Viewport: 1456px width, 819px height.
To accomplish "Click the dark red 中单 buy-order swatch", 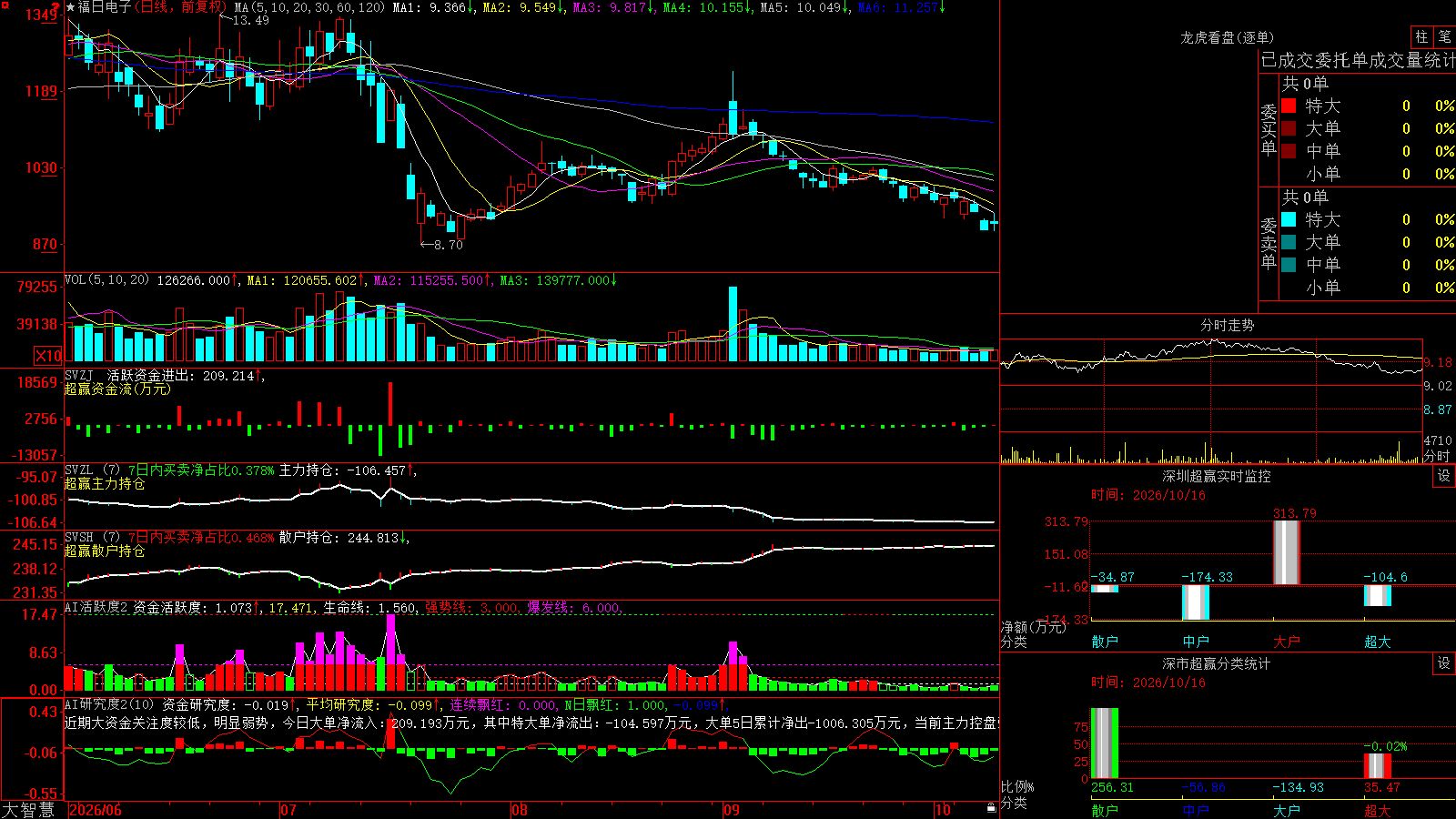I will (x=1289, y=151).
